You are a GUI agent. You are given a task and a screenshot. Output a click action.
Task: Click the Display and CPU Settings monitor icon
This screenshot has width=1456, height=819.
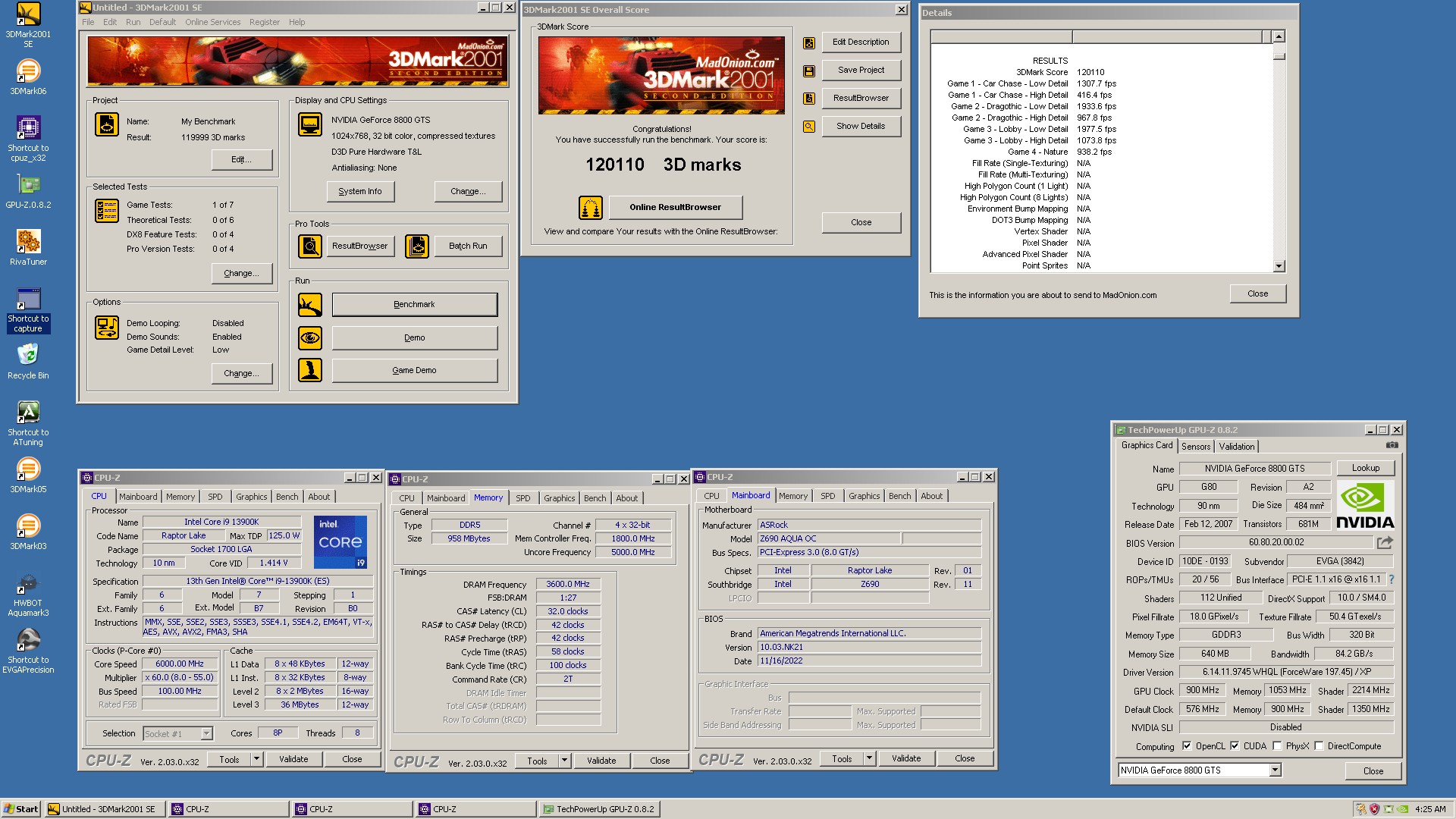tap(309, 124)
